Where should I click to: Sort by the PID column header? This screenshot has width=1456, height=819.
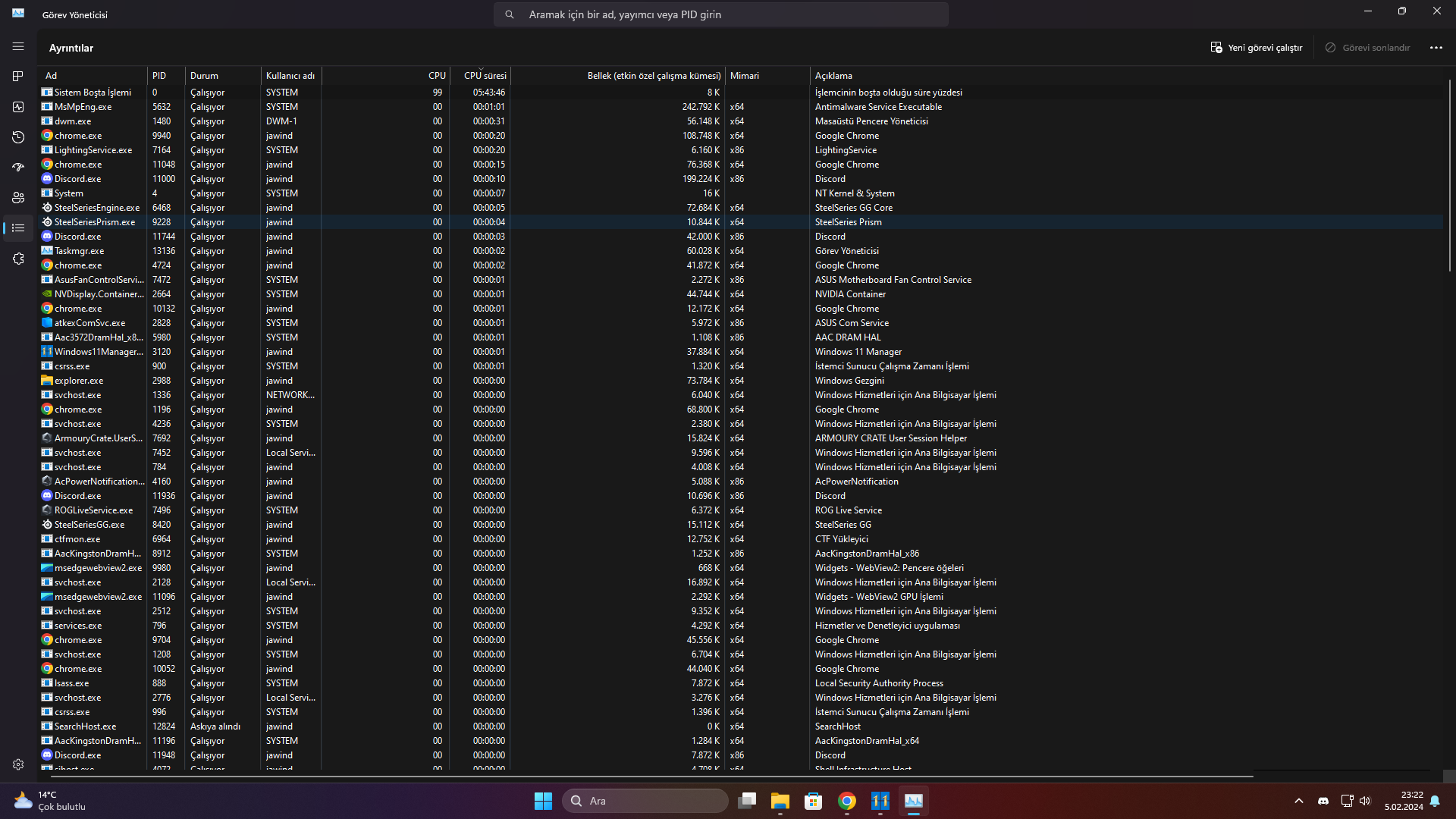coord(166,76)
